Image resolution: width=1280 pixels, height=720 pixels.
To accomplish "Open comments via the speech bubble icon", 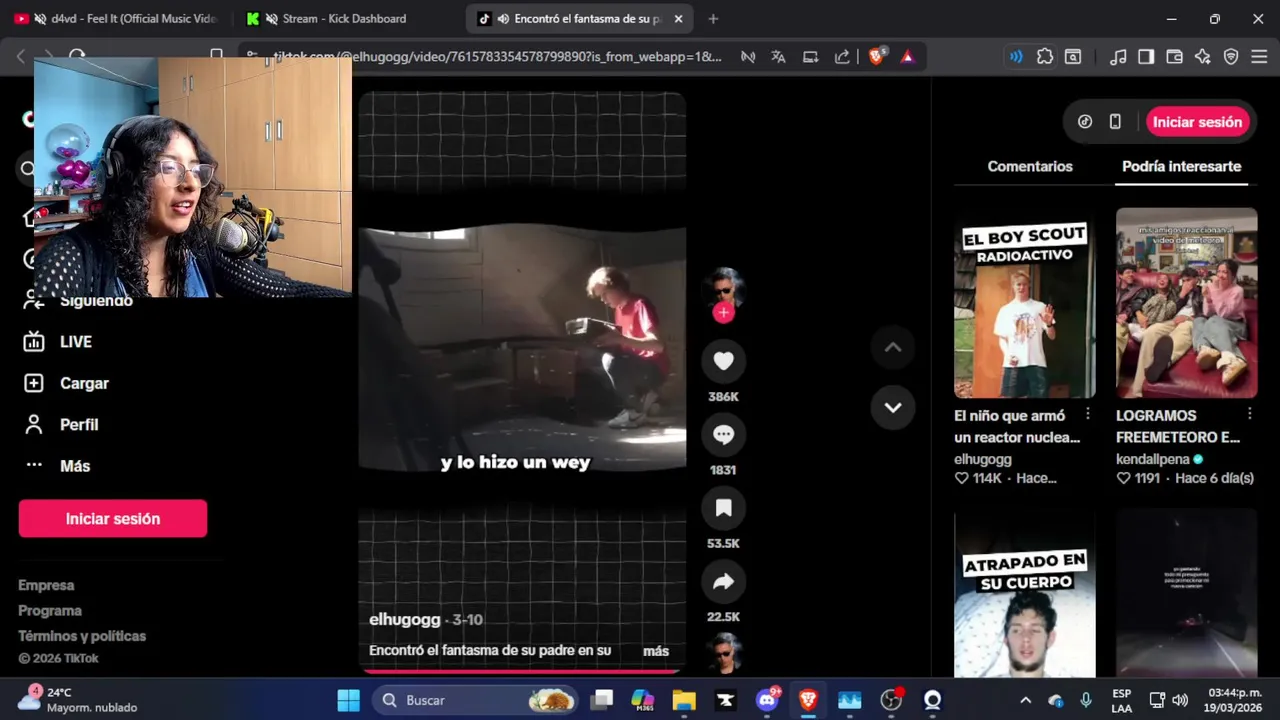I will [723, 435].
